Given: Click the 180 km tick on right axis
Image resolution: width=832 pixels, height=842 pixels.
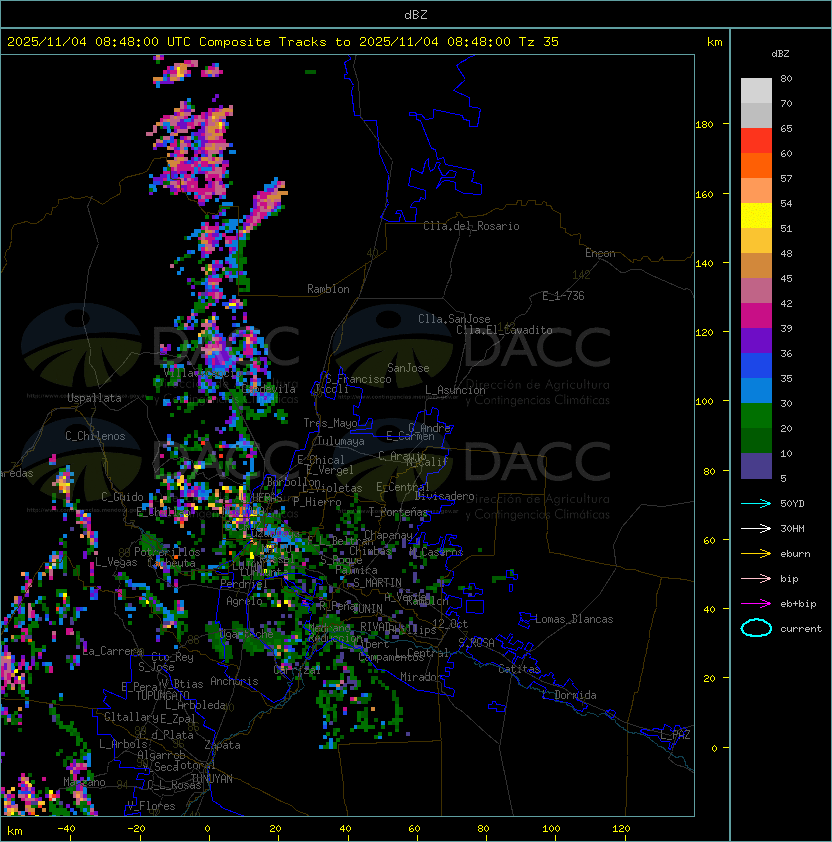Looking at the screenshot, I should tap(704, 125).
